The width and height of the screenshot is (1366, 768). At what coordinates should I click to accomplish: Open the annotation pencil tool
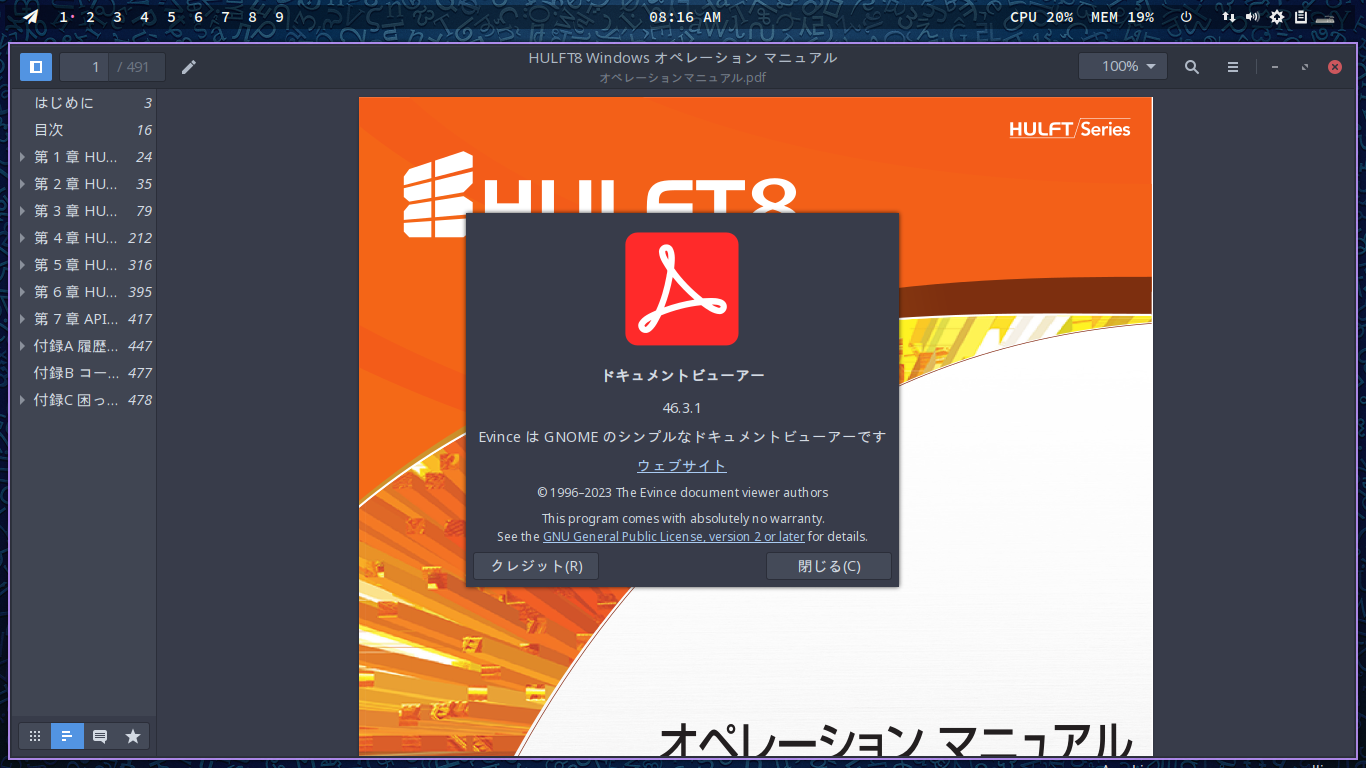coord(189,67)
